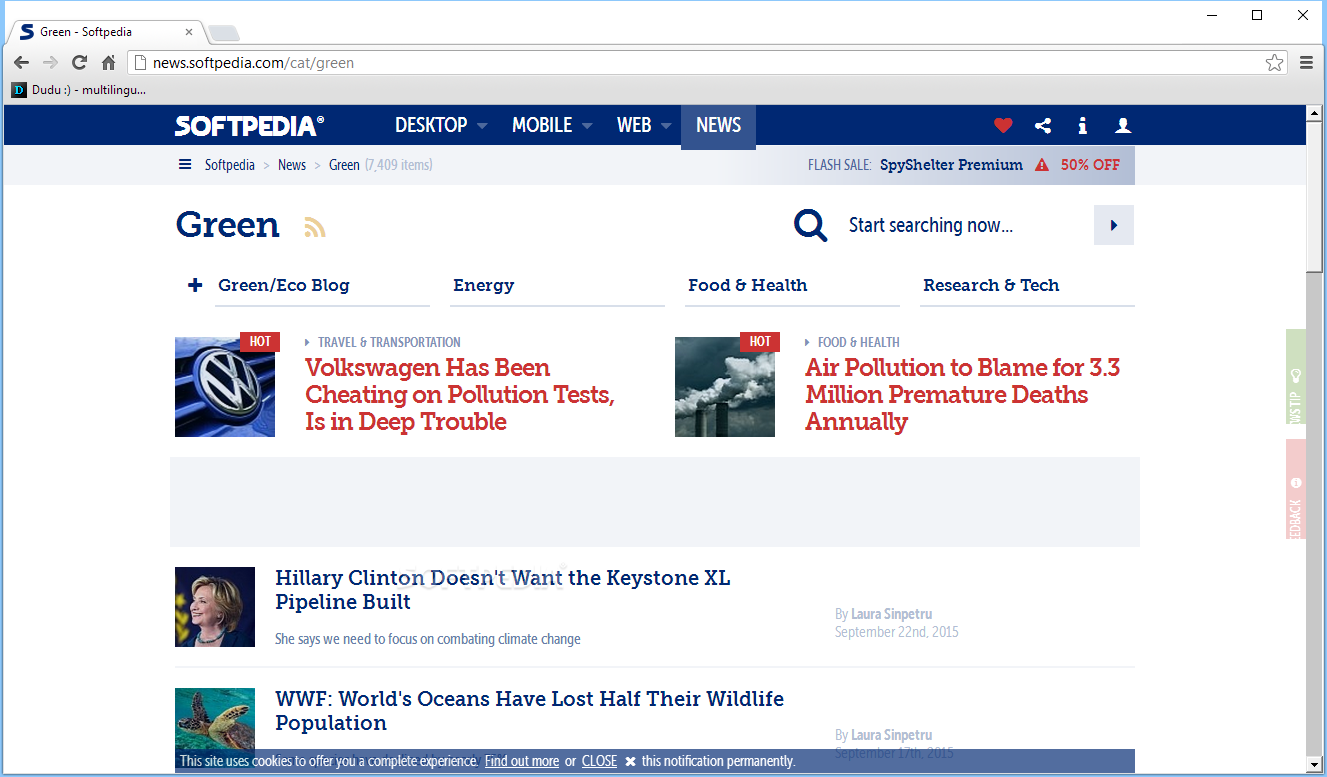The height and width of the screenshot is (777, 1327).
Task: Select the NEWS tab
Action: 718,125
